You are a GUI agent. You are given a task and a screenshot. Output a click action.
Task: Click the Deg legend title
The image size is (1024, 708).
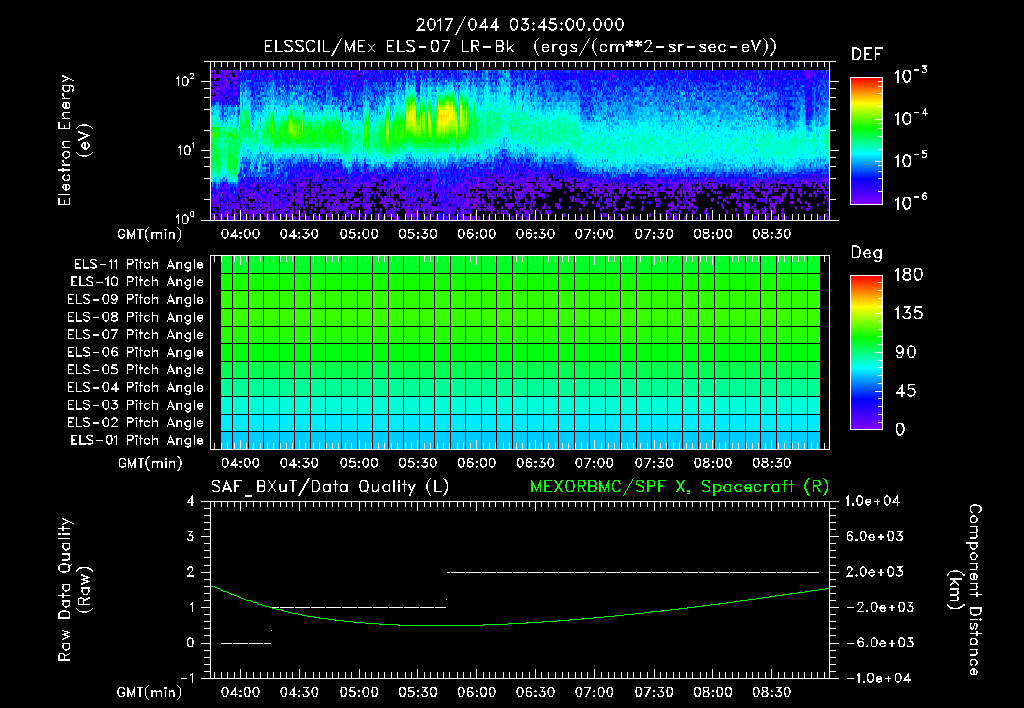pos(867,253)
